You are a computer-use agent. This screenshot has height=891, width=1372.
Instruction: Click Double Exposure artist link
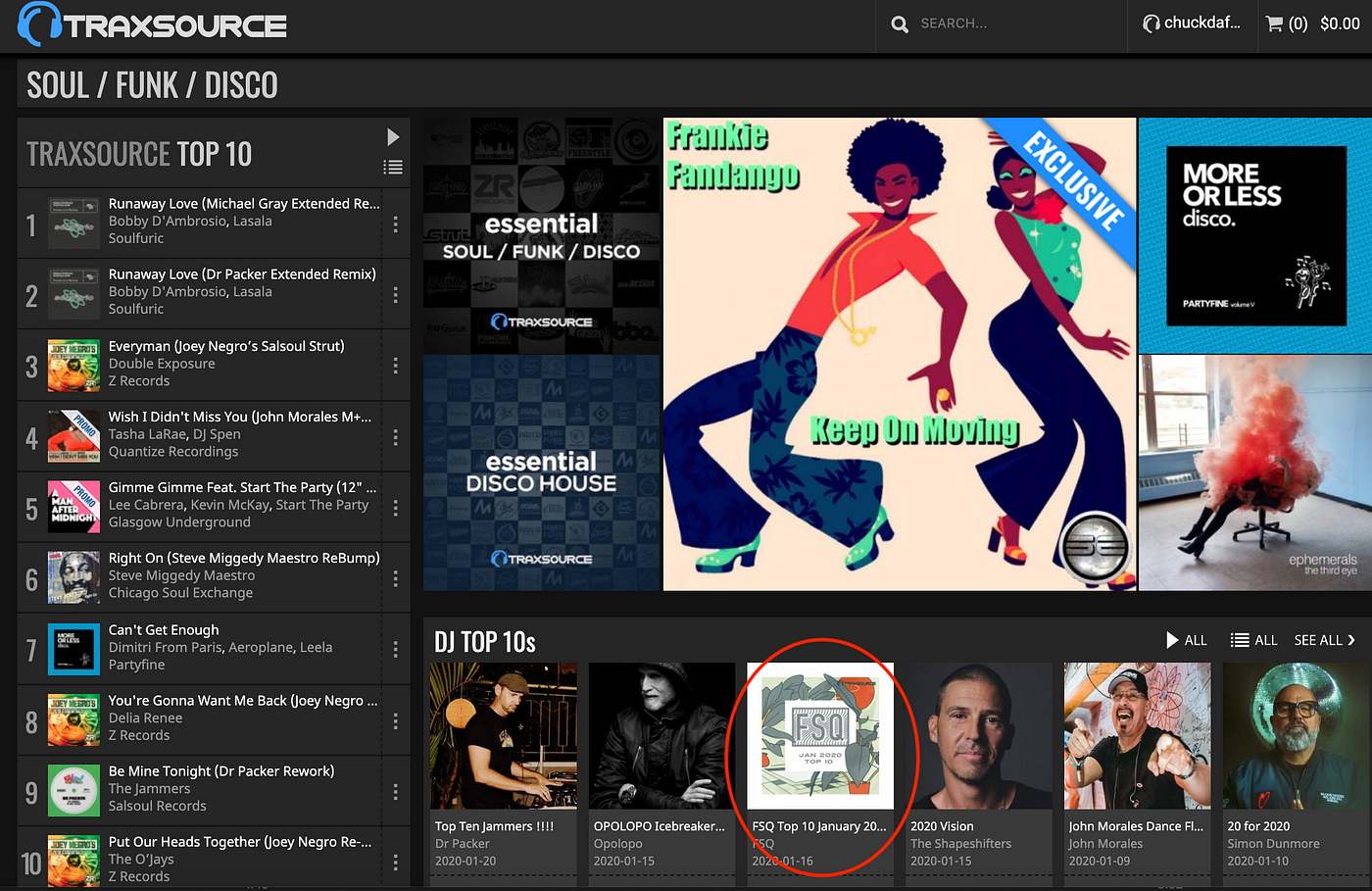[162, 363]
